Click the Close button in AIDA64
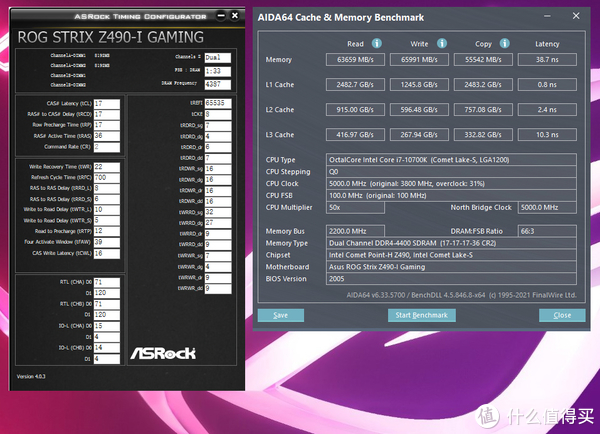This screenshot has height=434, width=600. [x=562, y=315]
